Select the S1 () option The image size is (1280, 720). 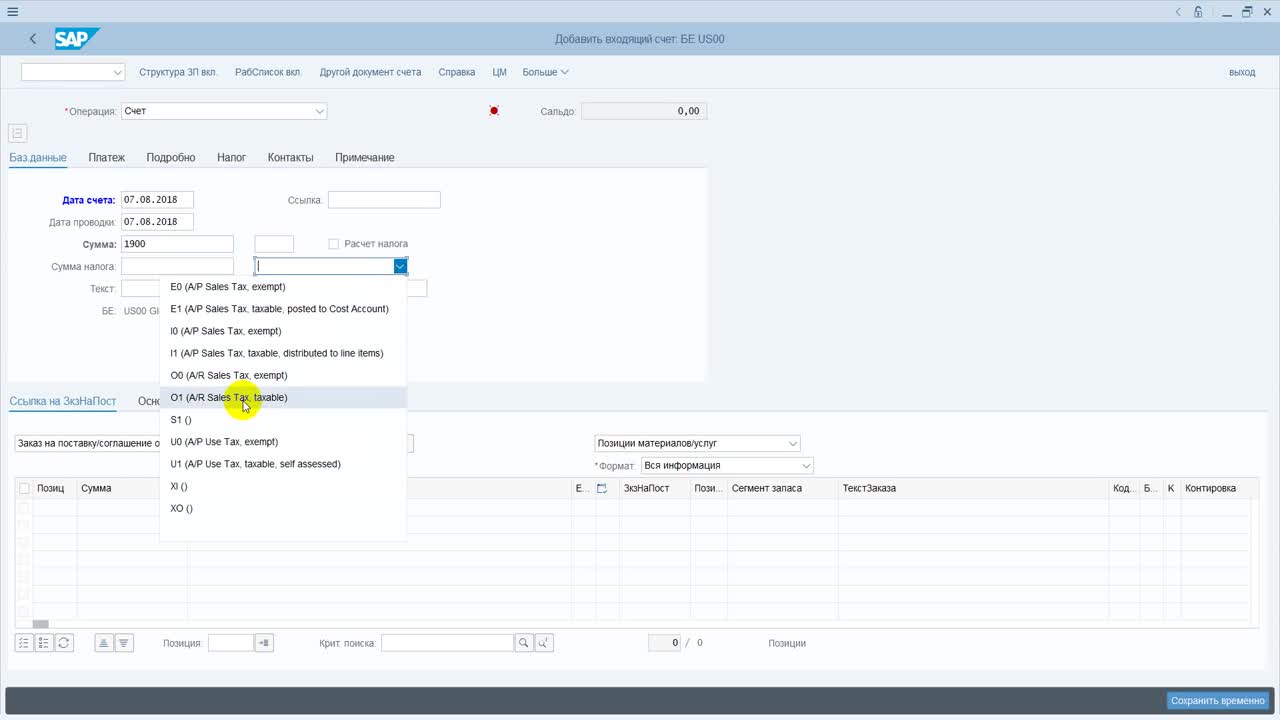[283, 420]
